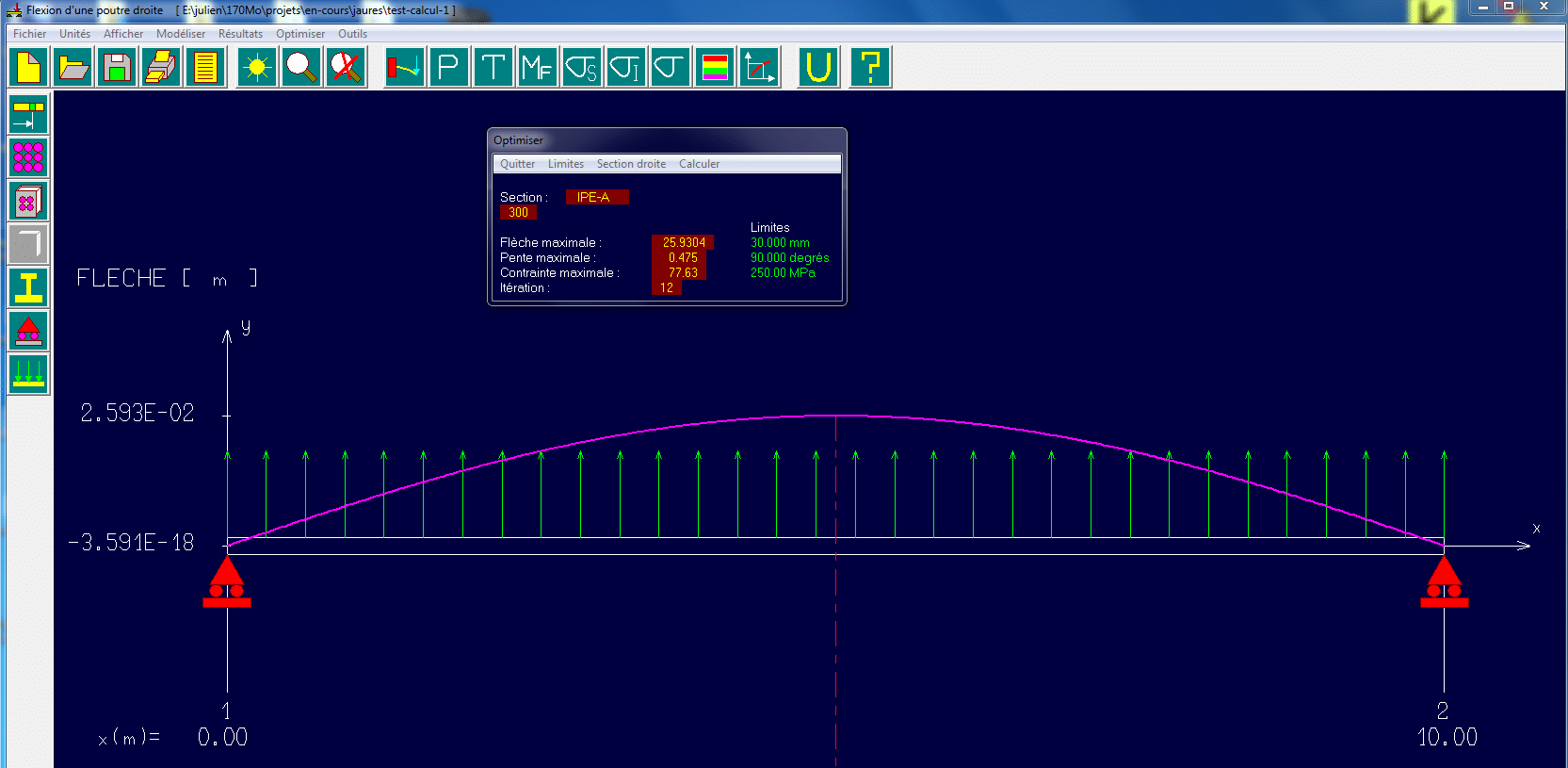
Task: Click the 30.000 mm limit
Action: [x=780, y=242]
